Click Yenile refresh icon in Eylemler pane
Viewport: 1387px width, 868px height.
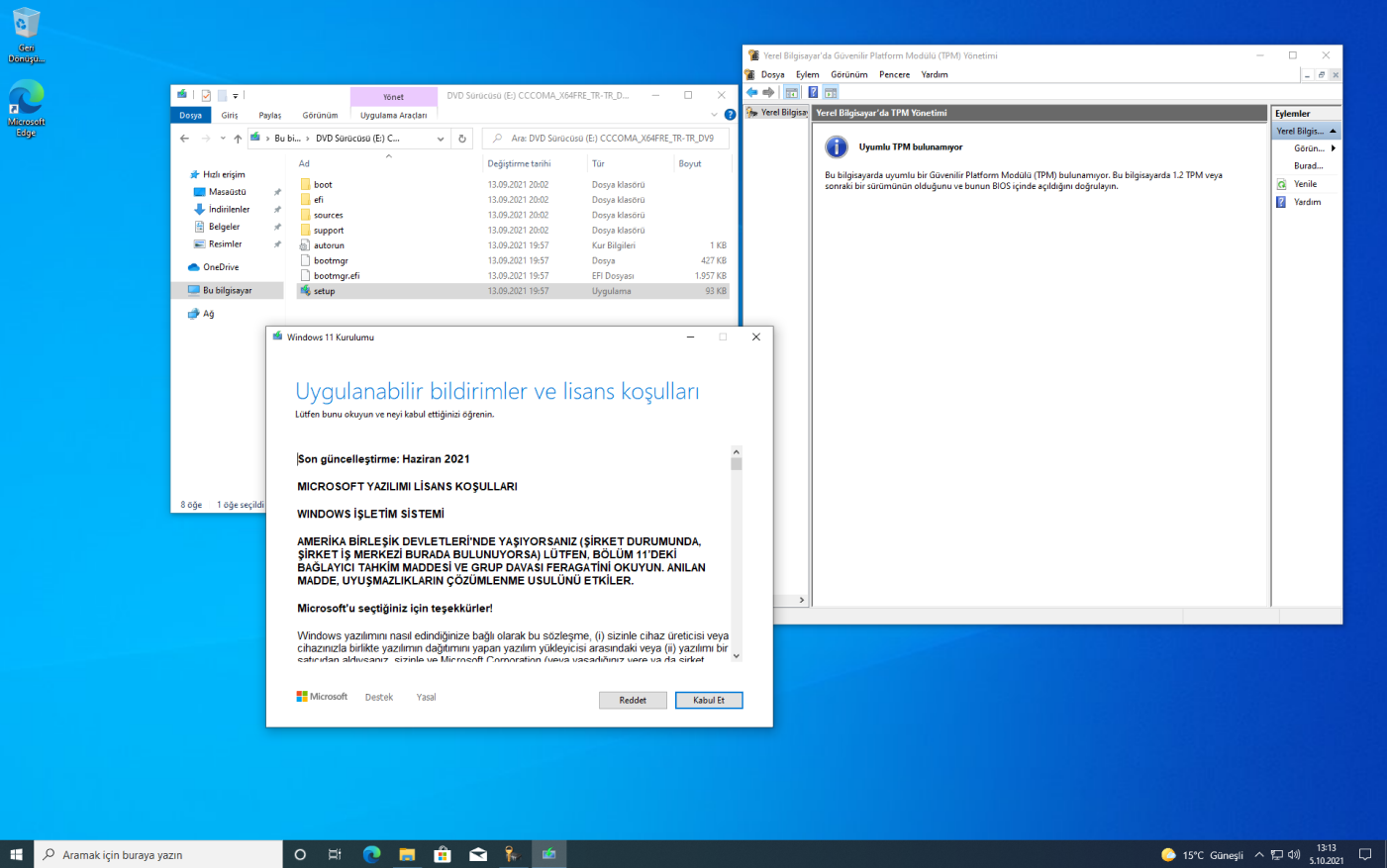pyautogui.click(x=1281, y=184)
